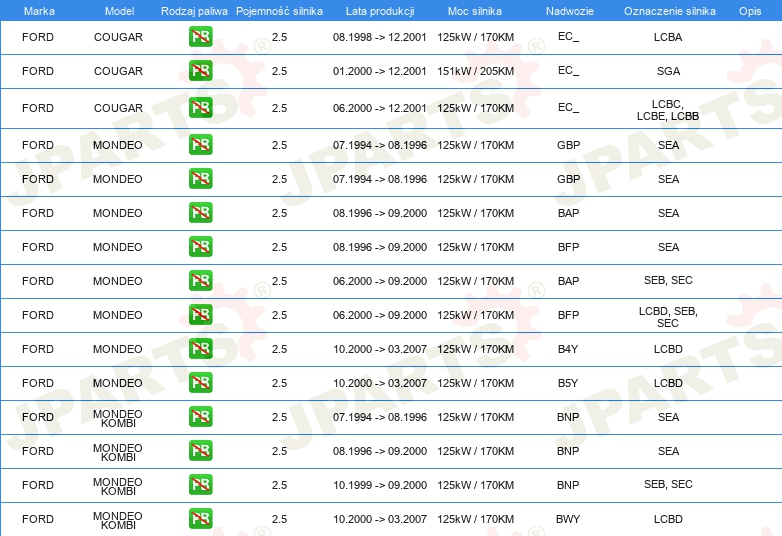782x536 pixels.
Task: Click MONDEO KOMBI model in the BWY row
Action: tap(118, 520)
